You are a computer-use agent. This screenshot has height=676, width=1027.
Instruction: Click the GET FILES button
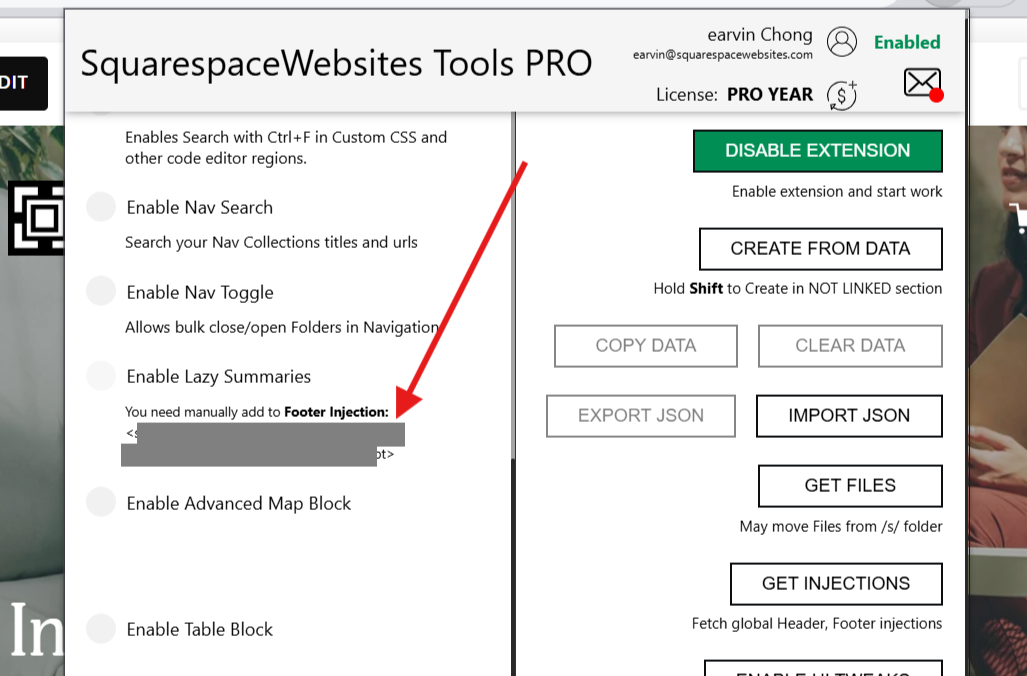pos(850,486)
